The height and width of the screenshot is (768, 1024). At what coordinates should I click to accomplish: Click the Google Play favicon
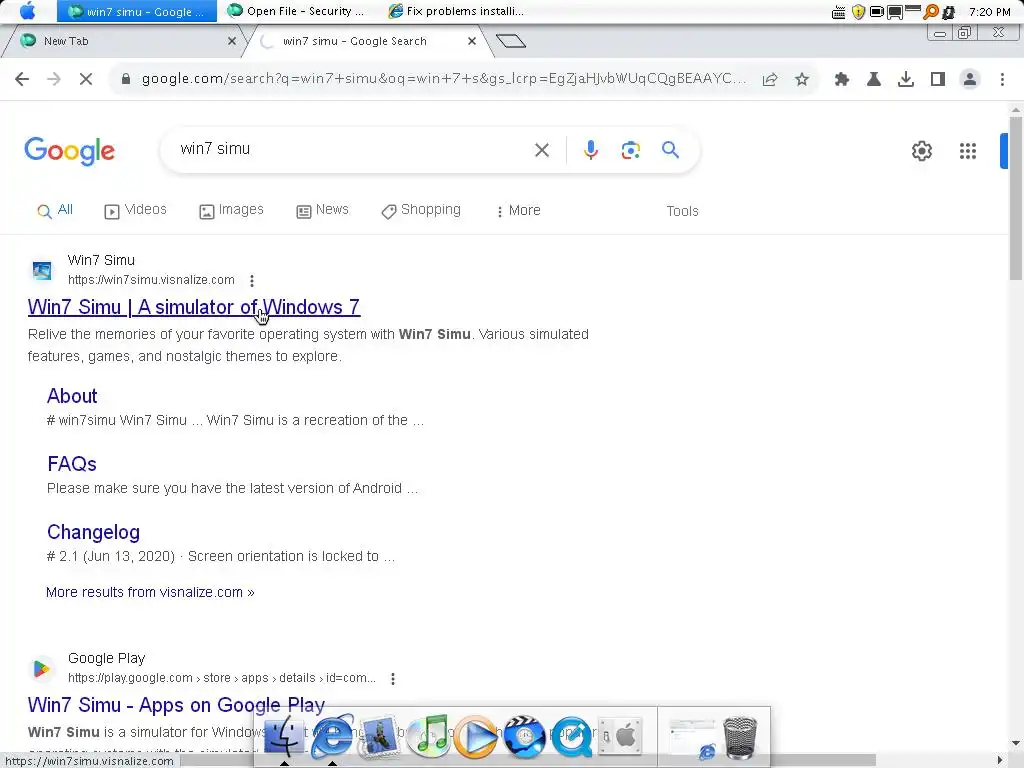coord(42,668)
